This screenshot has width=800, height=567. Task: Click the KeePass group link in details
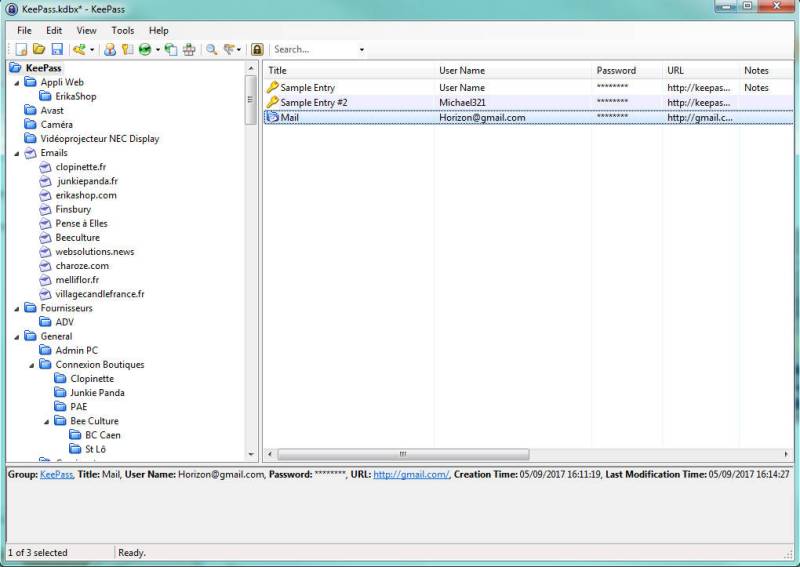(x=56, y=475)
